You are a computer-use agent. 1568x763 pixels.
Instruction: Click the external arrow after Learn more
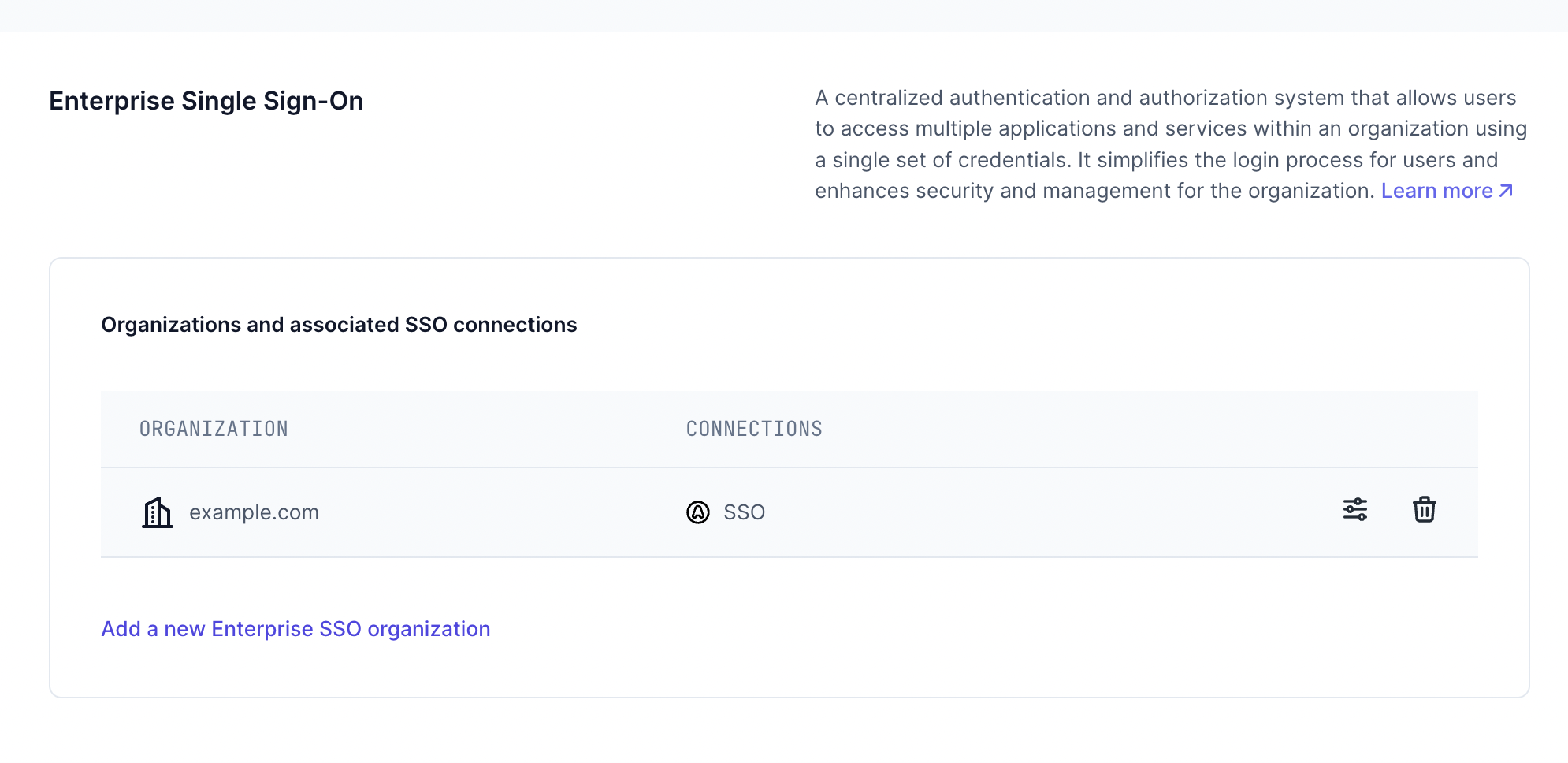click(1506, 191)
